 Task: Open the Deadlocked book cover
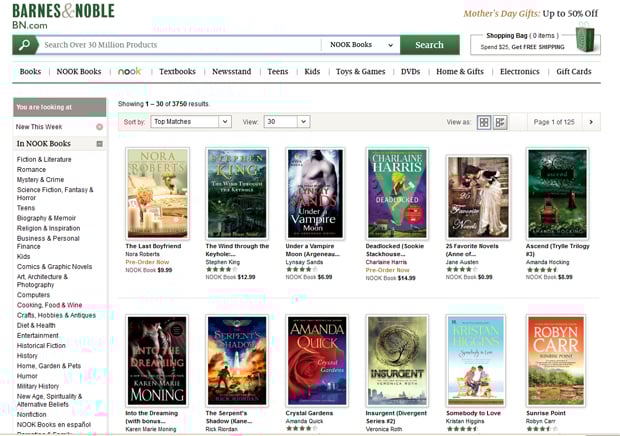(397, 193)
